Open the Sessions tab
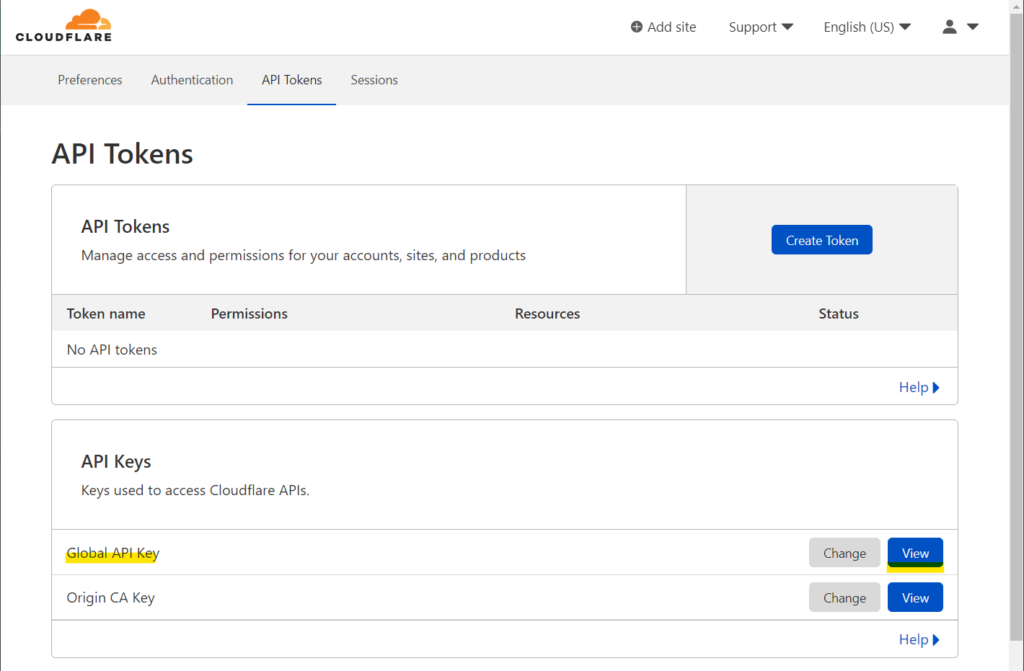 pos(374,80)
